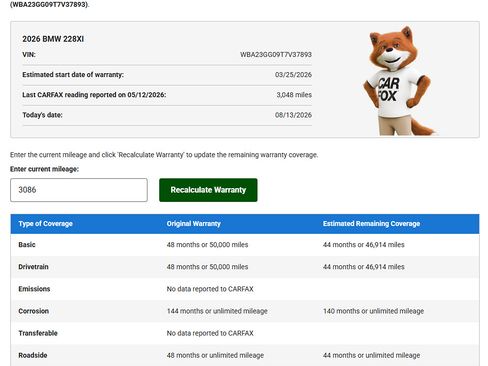Select the 'Emissions' coverage row label
488x366 pixels.
point(34,289)
